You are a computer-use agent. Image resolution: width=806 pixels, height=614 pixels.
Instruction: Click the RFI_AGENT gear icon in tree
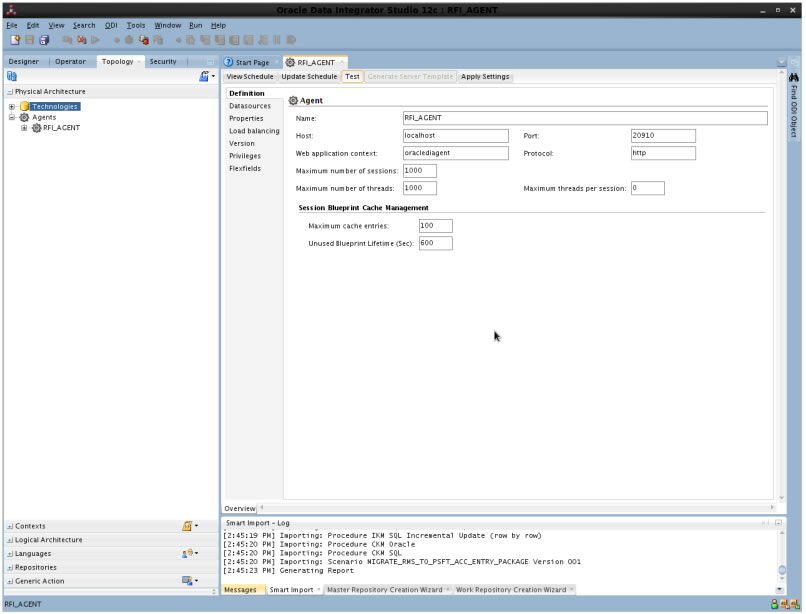point(36,128)
